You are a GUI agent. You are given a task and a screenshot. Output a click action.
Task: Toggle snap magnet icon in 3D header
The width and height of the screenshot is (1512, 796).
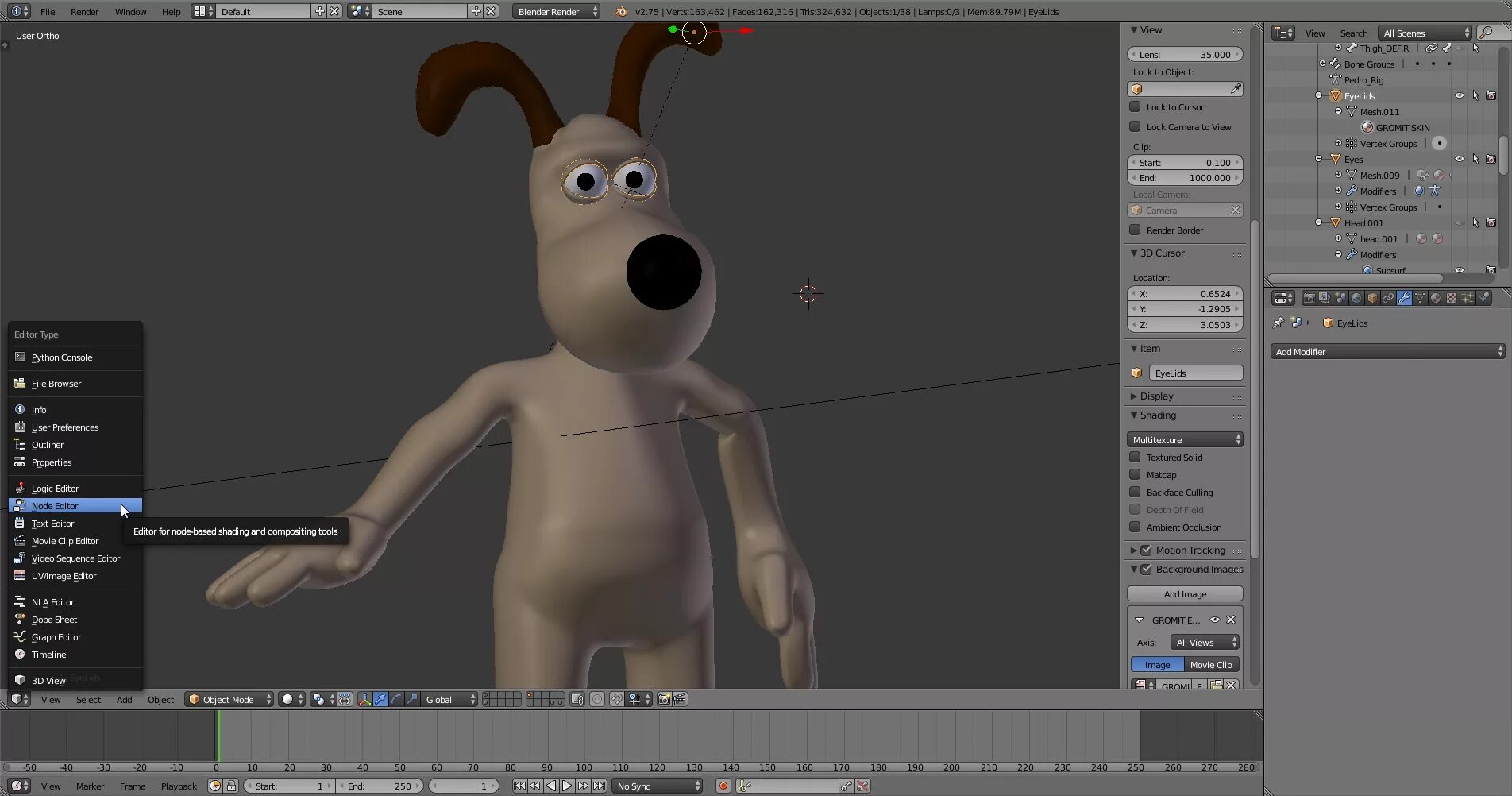pyautogui.click(x=617, y=699)
